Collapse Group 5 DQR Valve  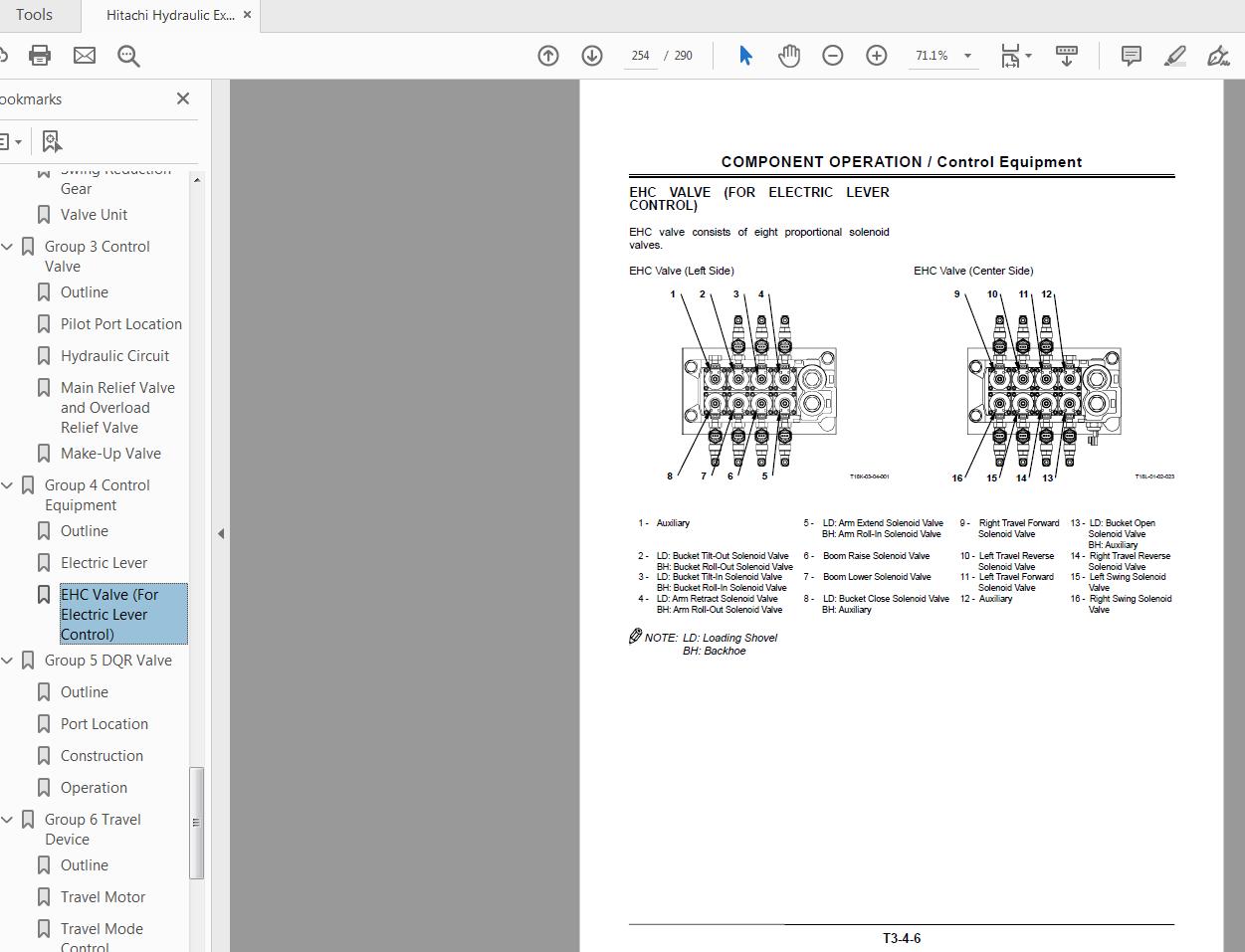click(x=7, y=661)
